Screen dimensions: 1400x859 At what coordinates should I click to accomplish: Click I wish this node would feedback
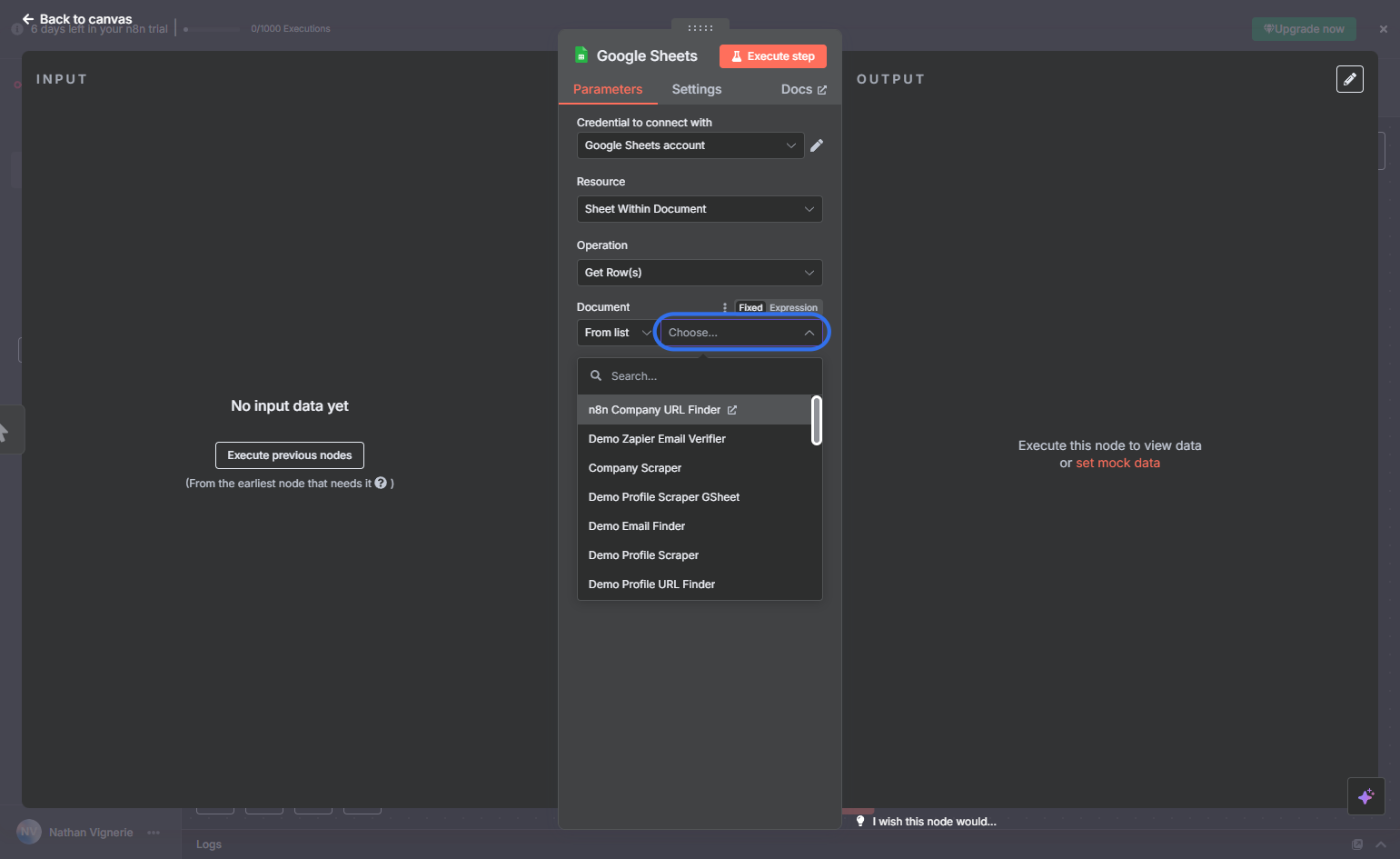(x=934, y=822)
